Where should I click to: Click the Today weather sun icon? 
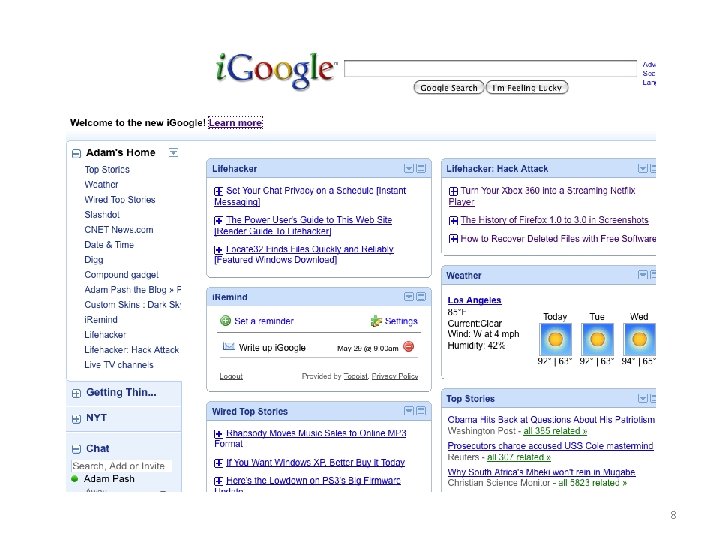click(x=556, y=339)
